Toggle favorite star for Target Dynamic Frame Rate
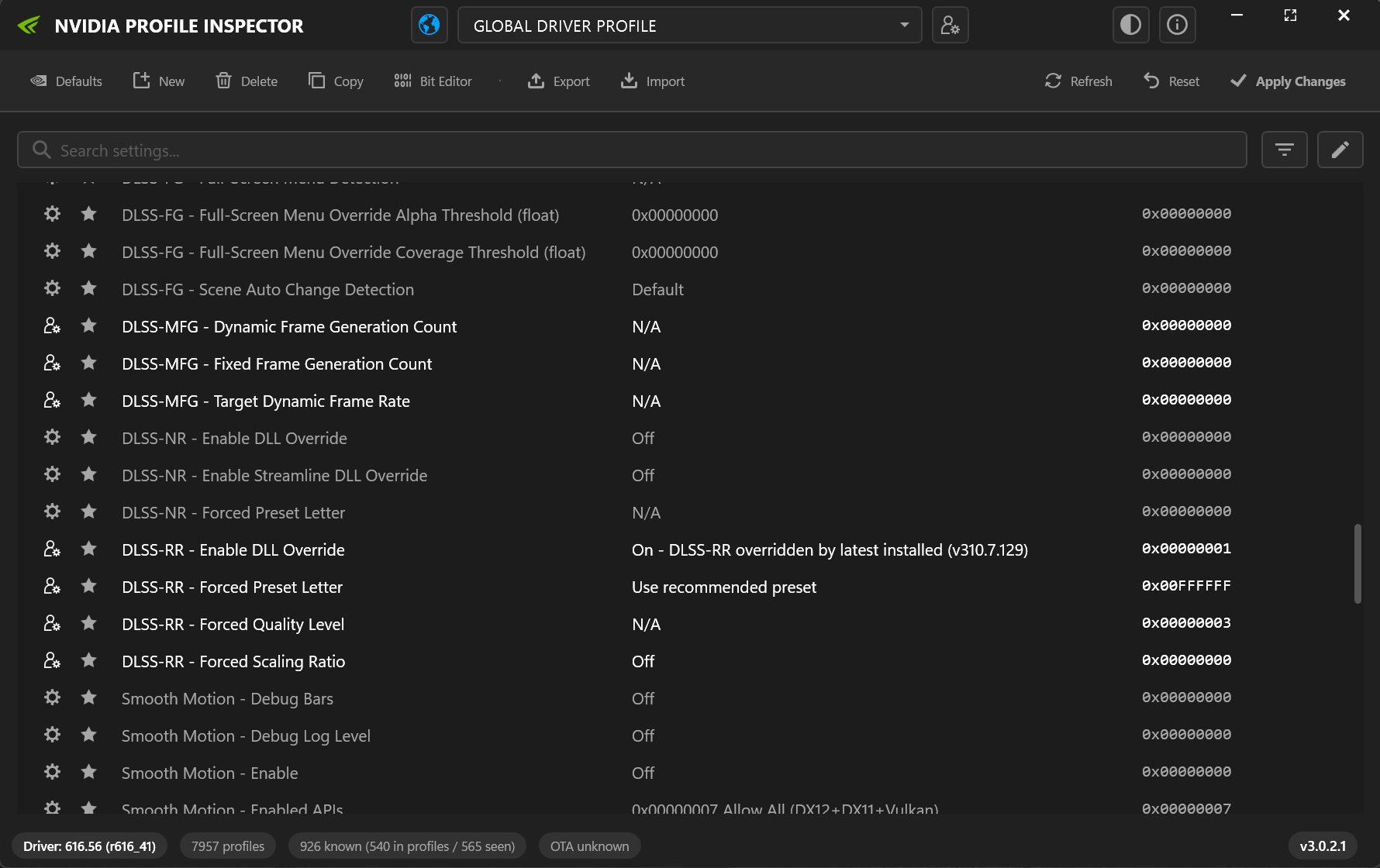Image resolution: width=1380 pixels, height=868 pixels. pos(89,400)
